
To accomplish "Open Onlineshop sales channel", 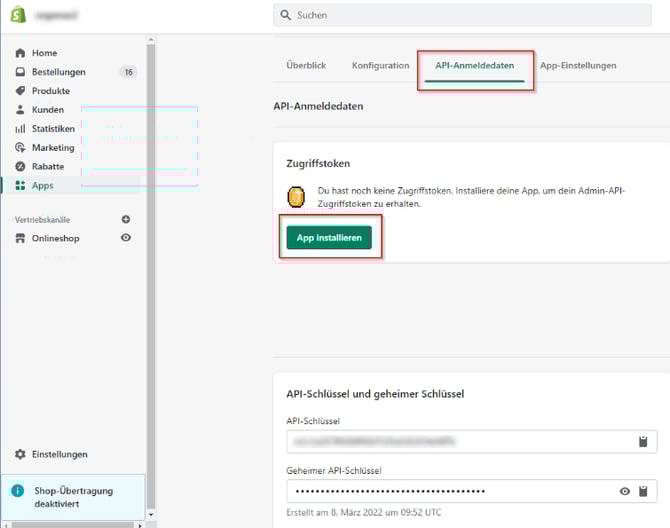I will [x=56, y=238].
